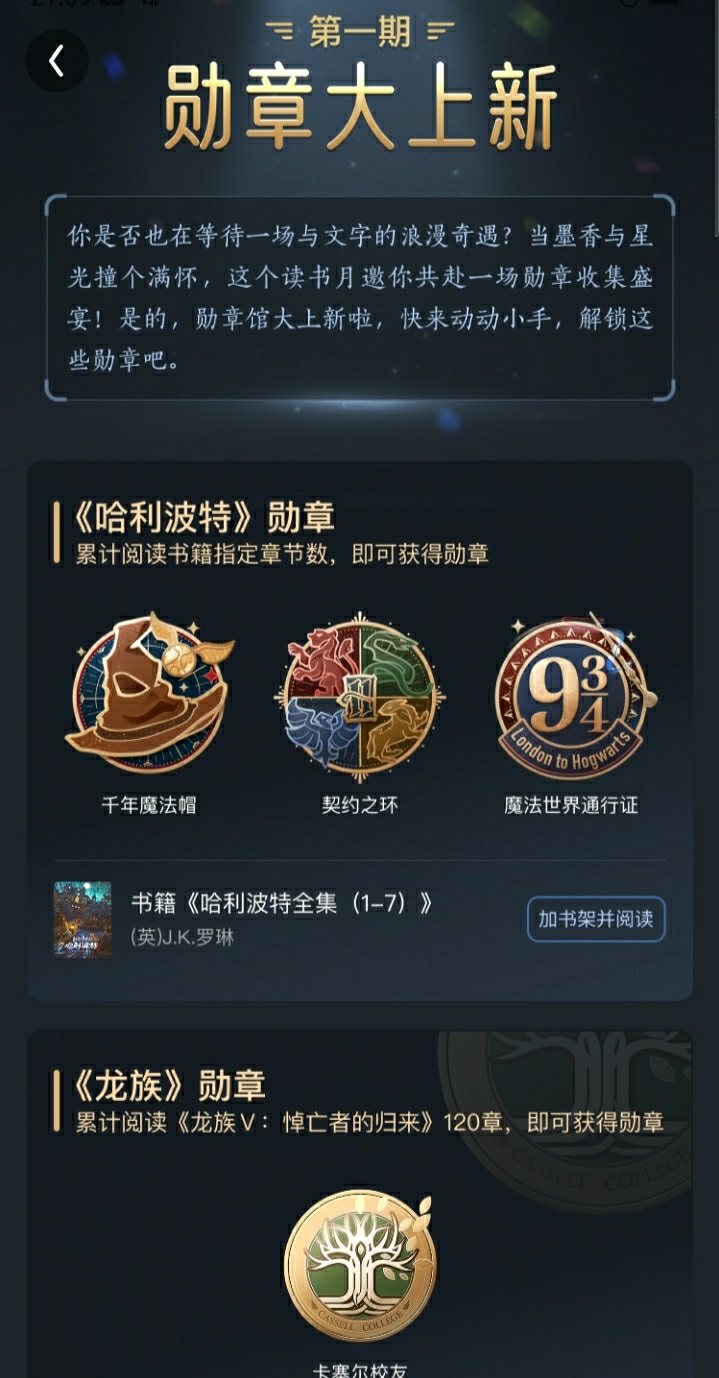Tap the 千年魔法帽 label text
The image size is (719, 1378).
149,805
